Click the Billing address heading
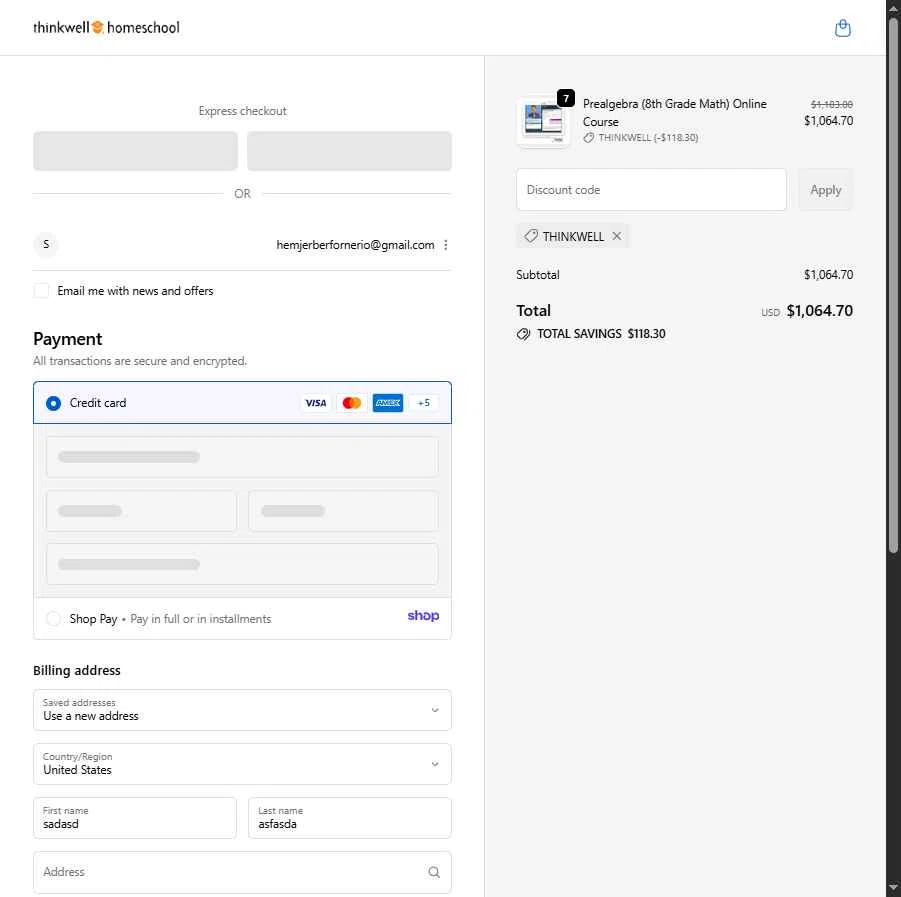 point(76,671)
